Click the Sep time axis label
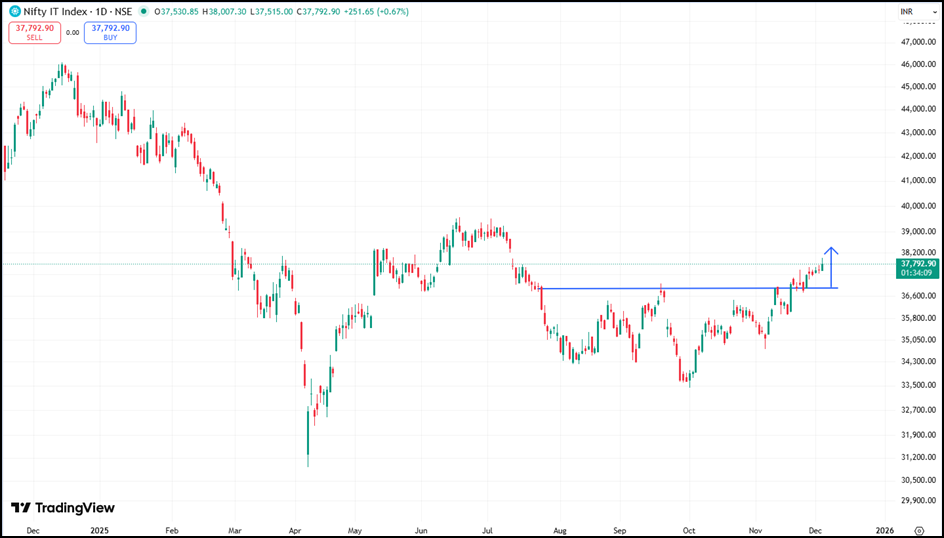The height and width of the screenshot is (538, 944). (x=620, y=531)
